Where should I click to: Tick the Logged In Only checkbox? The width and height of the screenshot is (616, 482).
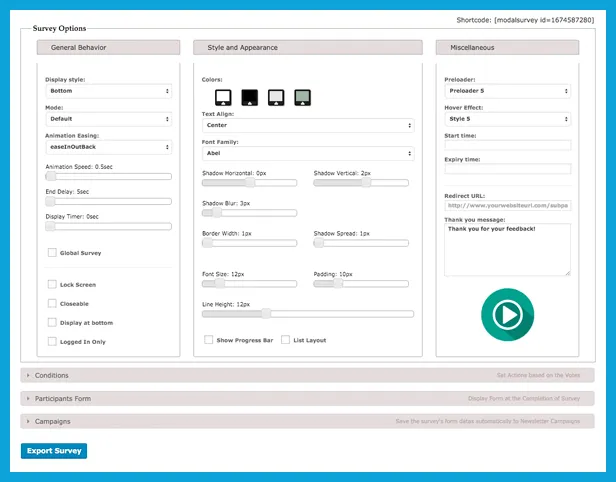(x=52, y=341)
